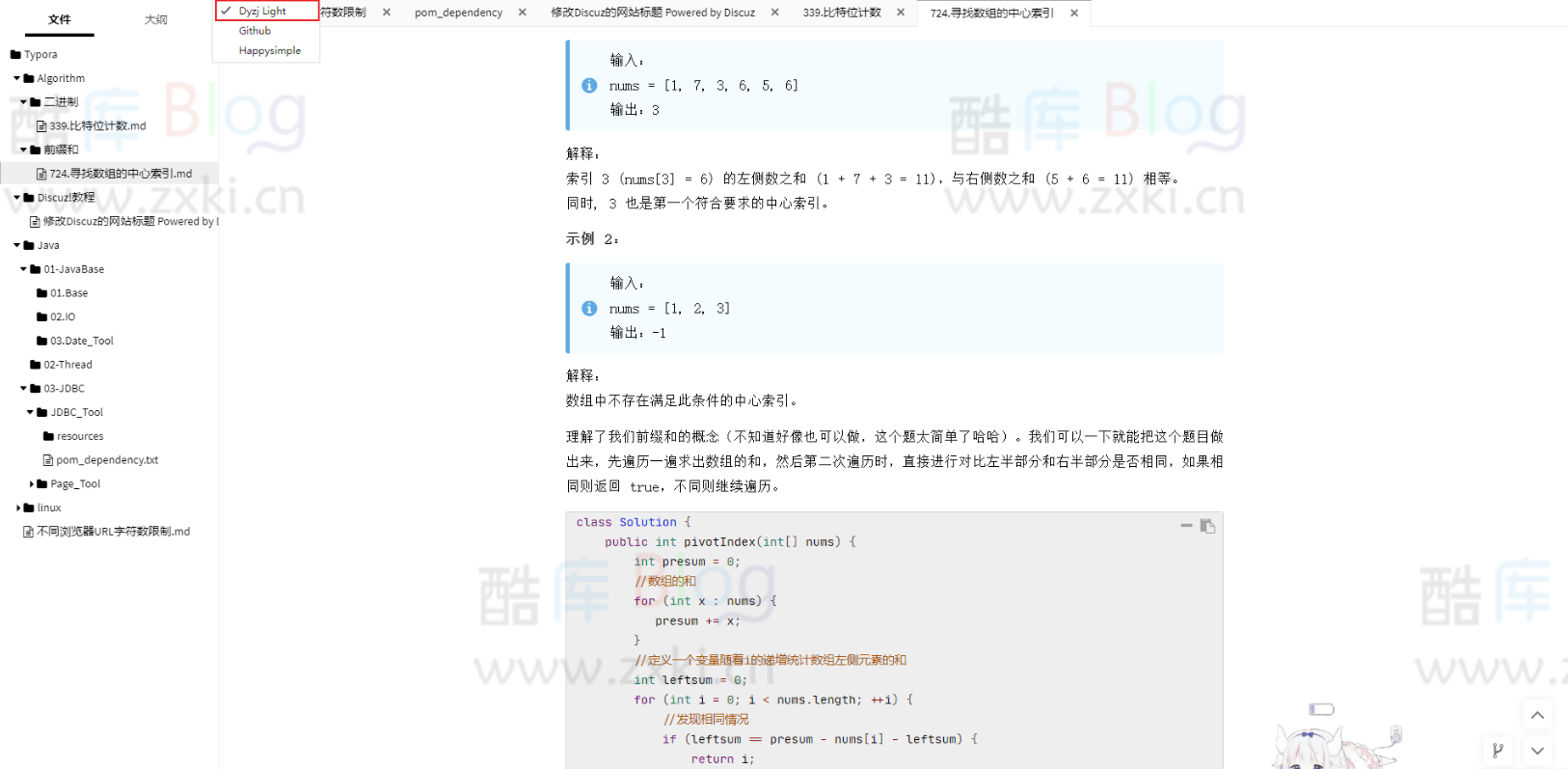
Task: Jump to top with up arrow button
Action: (1537, 715)
